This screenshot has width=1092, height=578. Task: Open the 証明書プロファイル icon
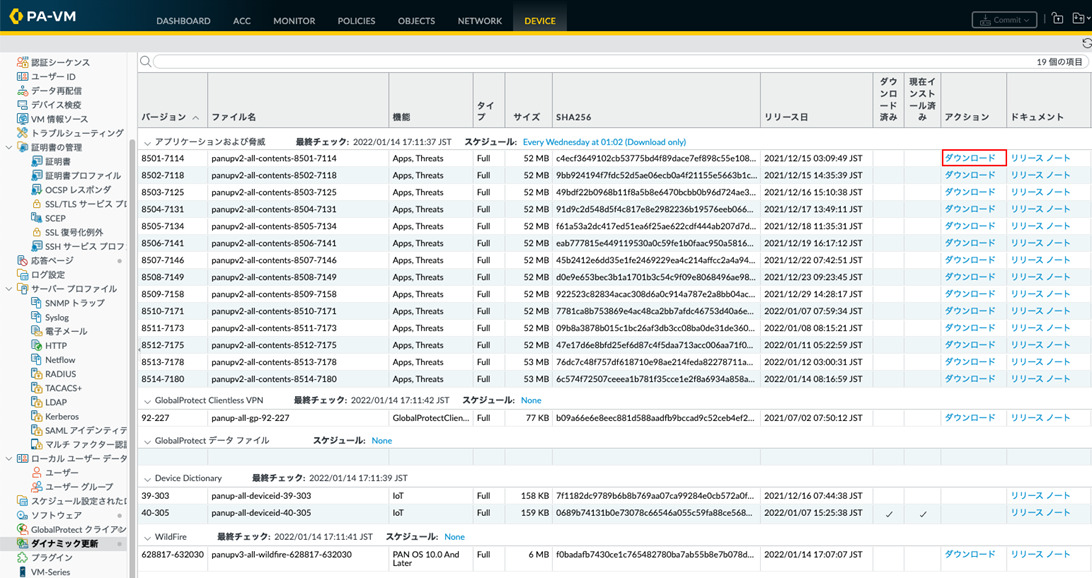[37, 175]
